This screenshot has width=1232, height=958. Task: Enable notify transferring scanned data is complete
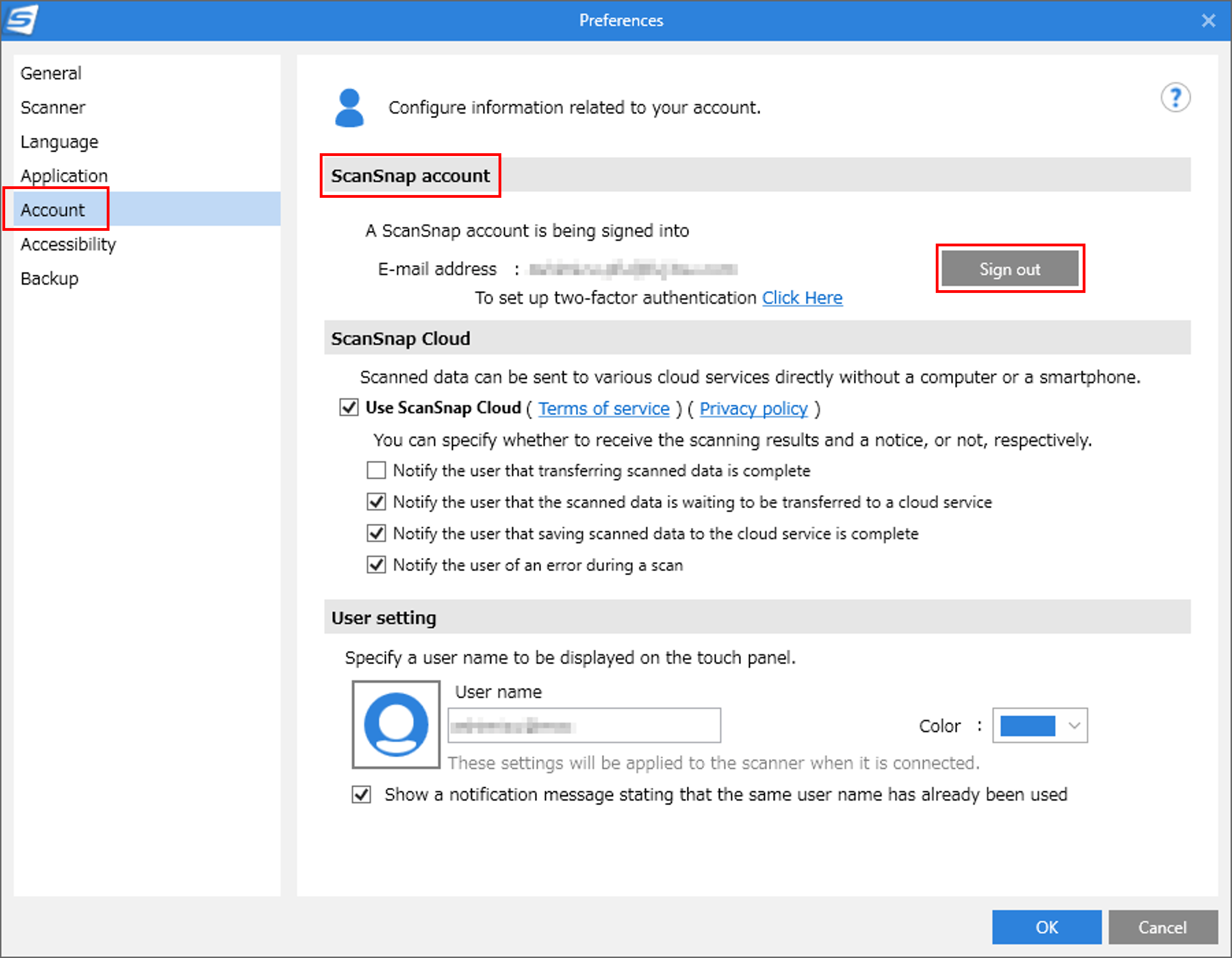pos(376,470)
